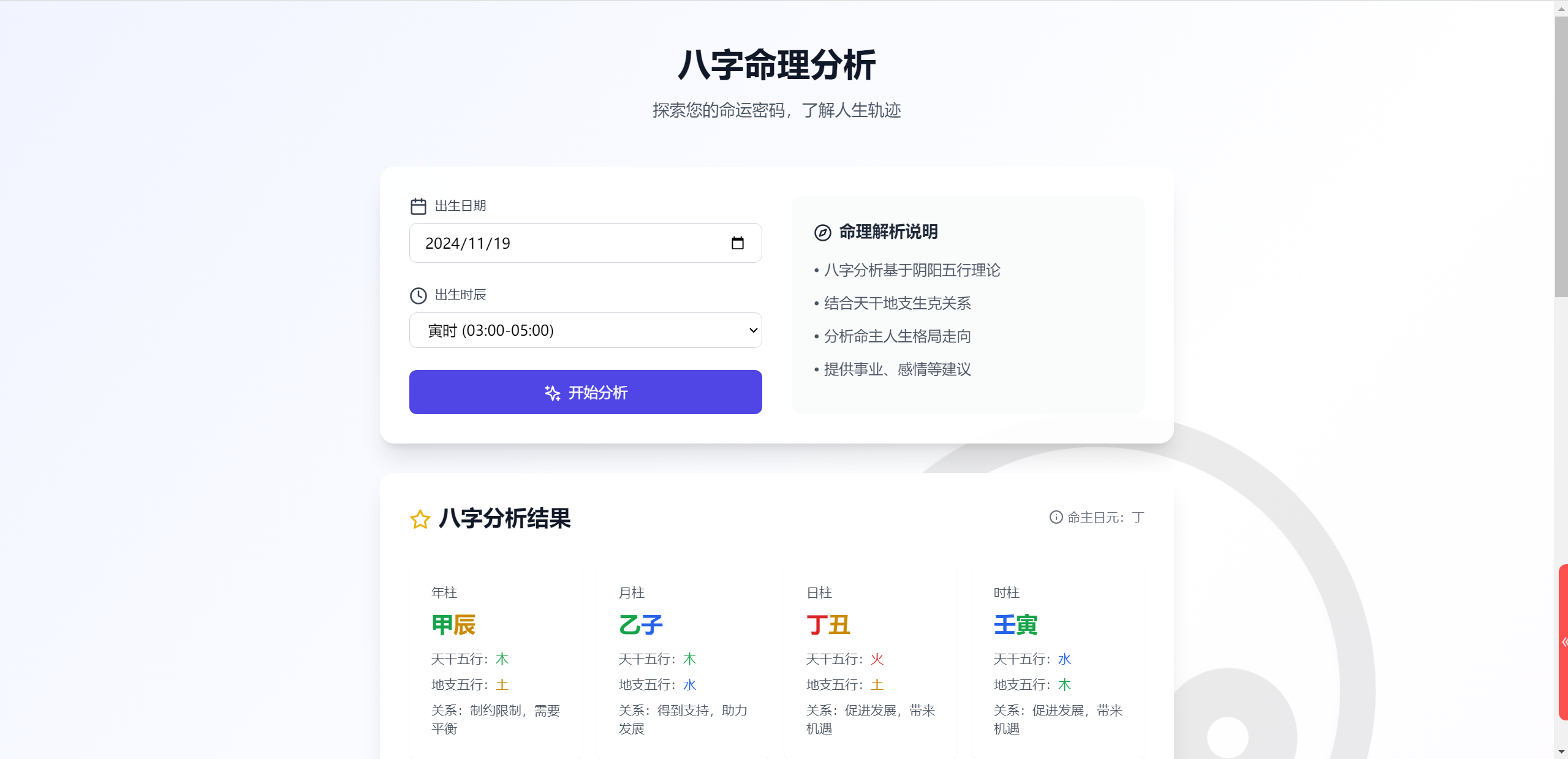Image resolution: width=1568 pixels, height=759 pixels.
Task: Click 关系 text in the 时柱 card
Action: (1058, 720)
